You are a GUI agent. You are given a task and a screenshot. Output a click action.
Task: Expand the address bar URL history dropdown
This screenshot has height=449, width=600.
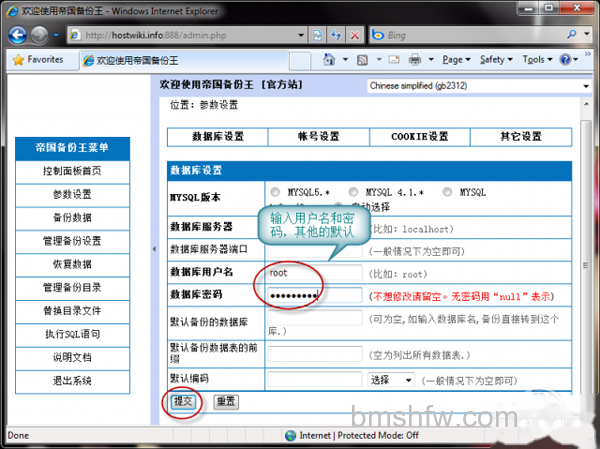point(301,35)
